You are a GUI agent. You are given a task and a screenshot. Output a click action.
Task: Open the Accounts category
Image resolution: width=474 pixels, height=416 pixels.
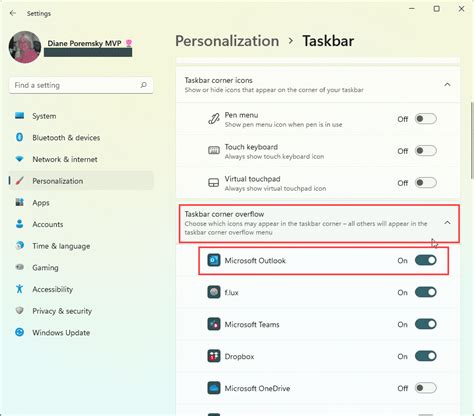point(81,224)
